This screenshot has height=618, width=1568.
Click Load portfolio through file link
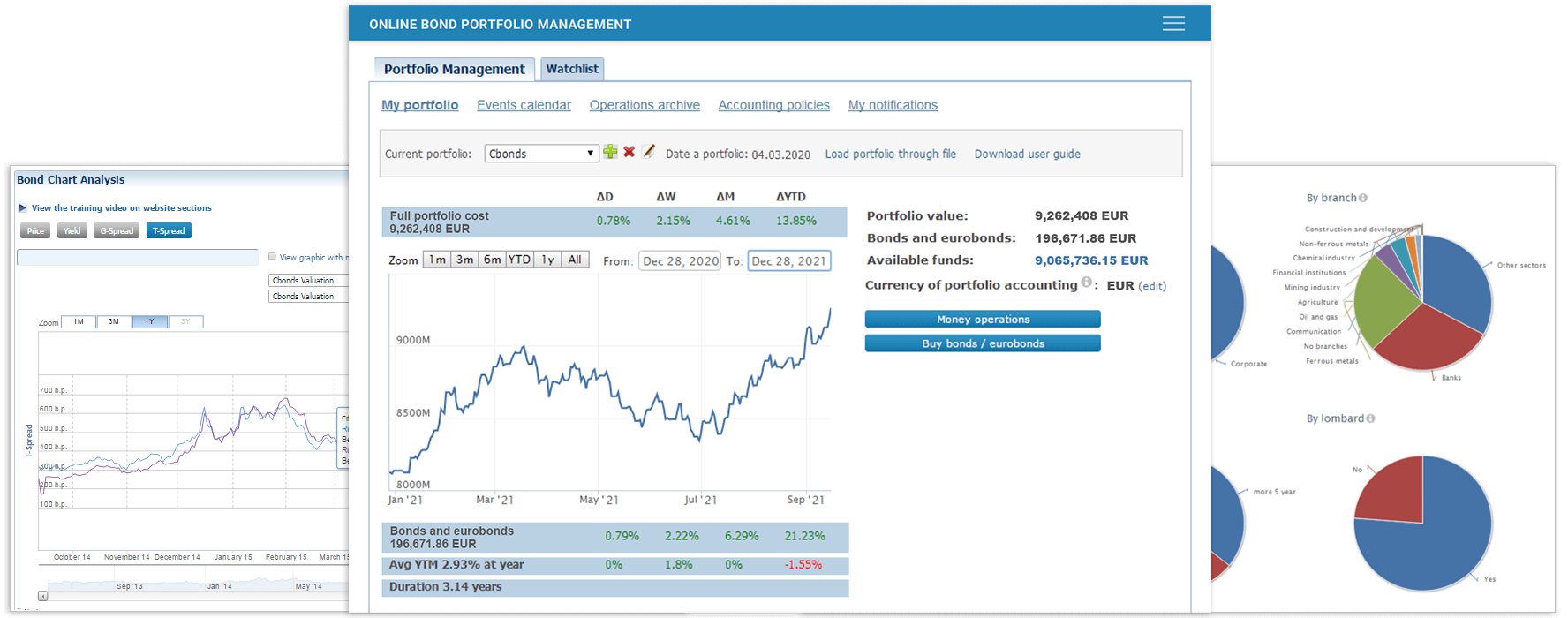coord(890,154)
